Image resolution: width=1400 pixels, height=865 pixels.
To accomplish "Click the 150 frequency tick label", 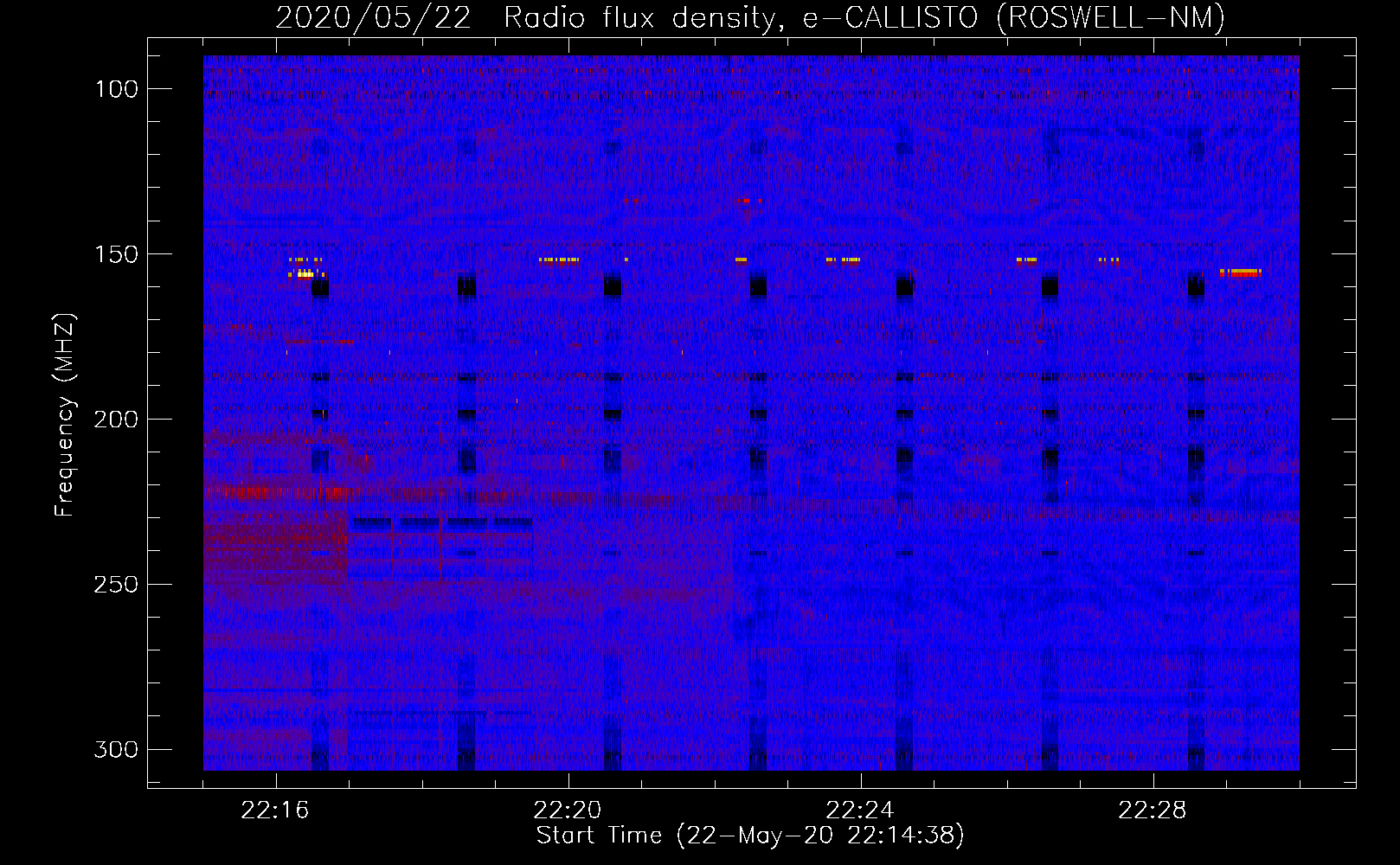I will pyautogui.click(x=115, y=254).
